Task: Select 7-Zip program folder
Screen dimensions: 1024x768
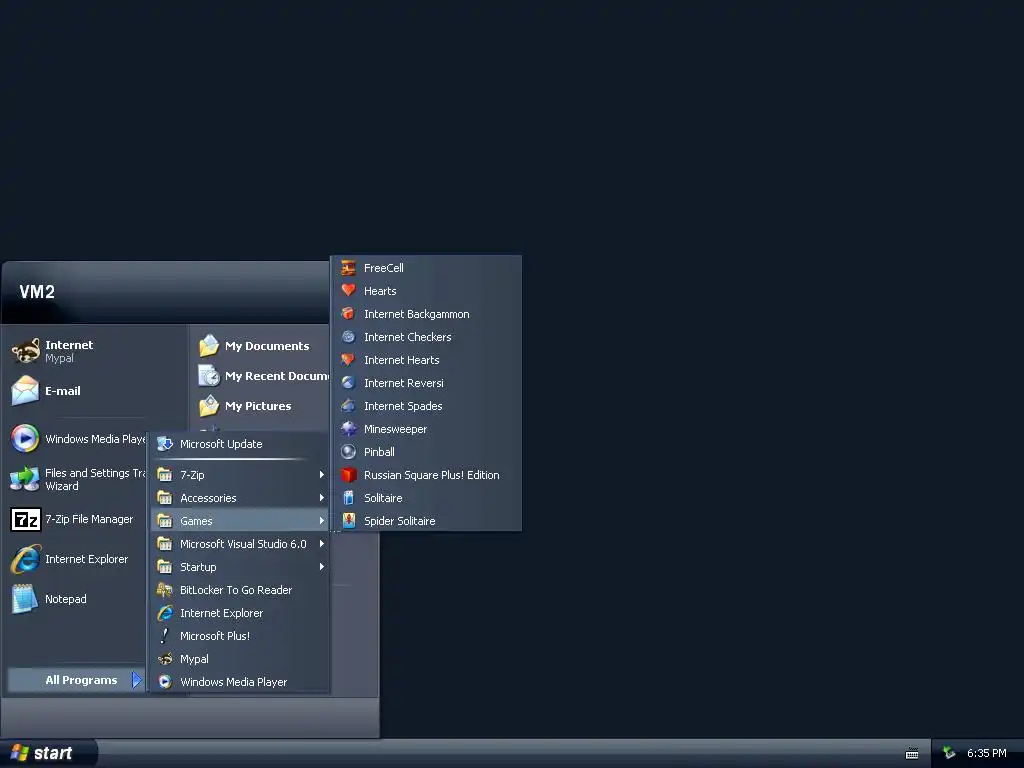Action: [240, 475]
